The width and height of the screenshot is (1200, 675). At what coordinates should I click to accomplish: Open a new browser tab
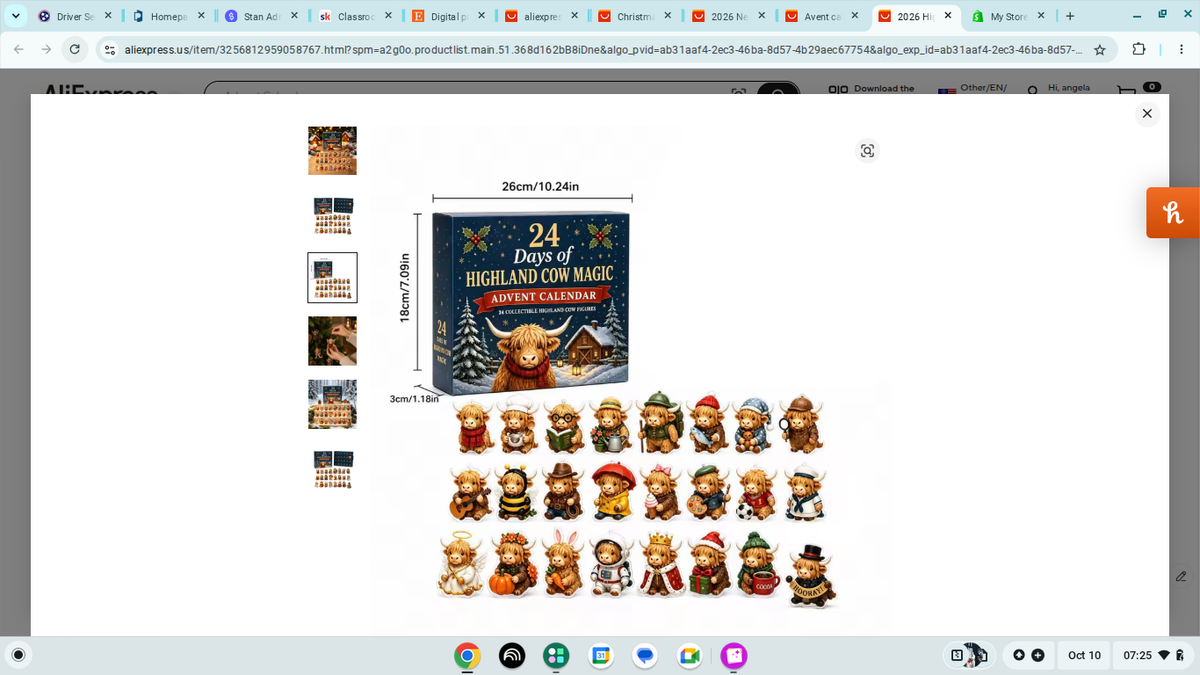click(x=1070, y=16)
